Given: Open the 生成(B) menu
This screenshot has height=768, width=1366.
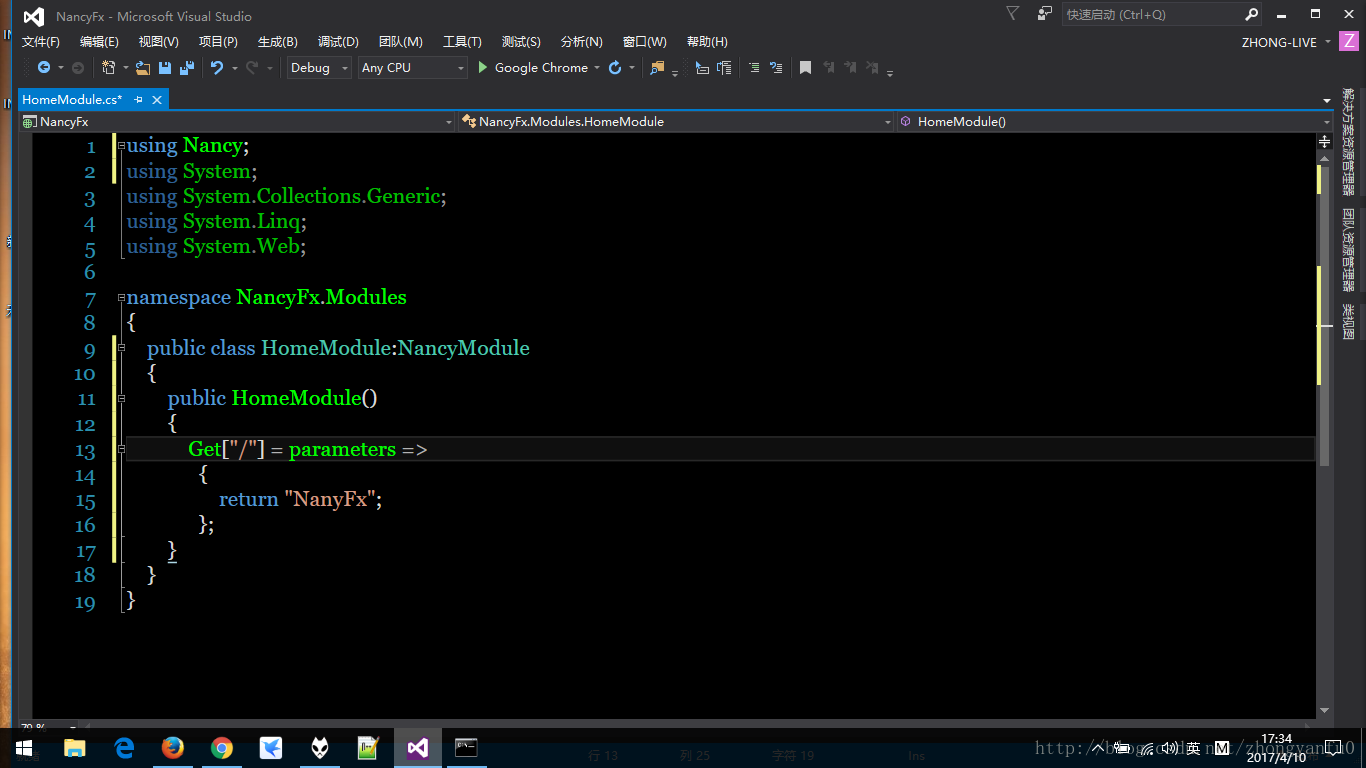Looking at the screenshot, I should pyautogui.click(x=277, y=42).
